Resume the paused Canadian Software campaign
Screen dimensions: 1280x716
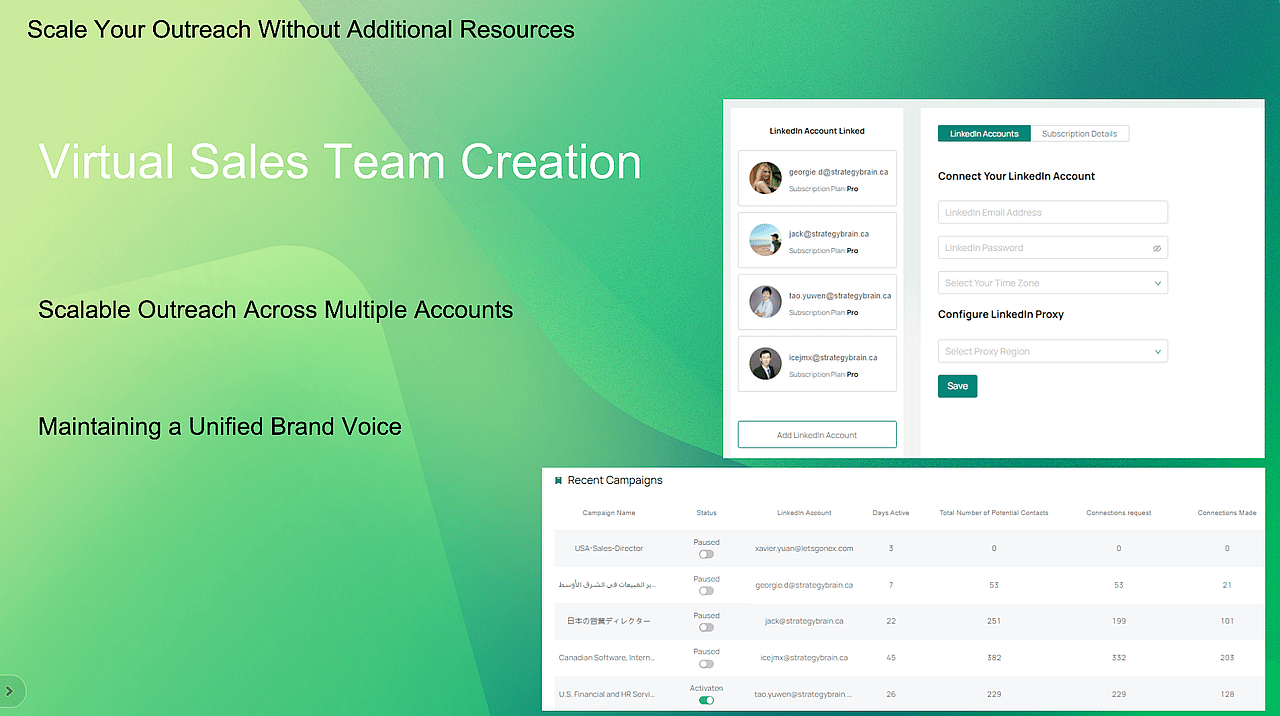point(706,663)
